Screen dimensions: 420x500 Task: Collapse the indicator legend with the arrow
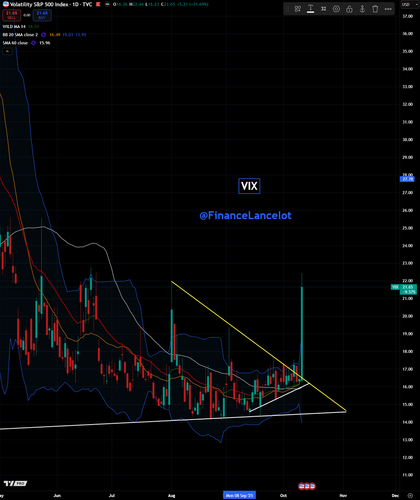pos(7,51)
